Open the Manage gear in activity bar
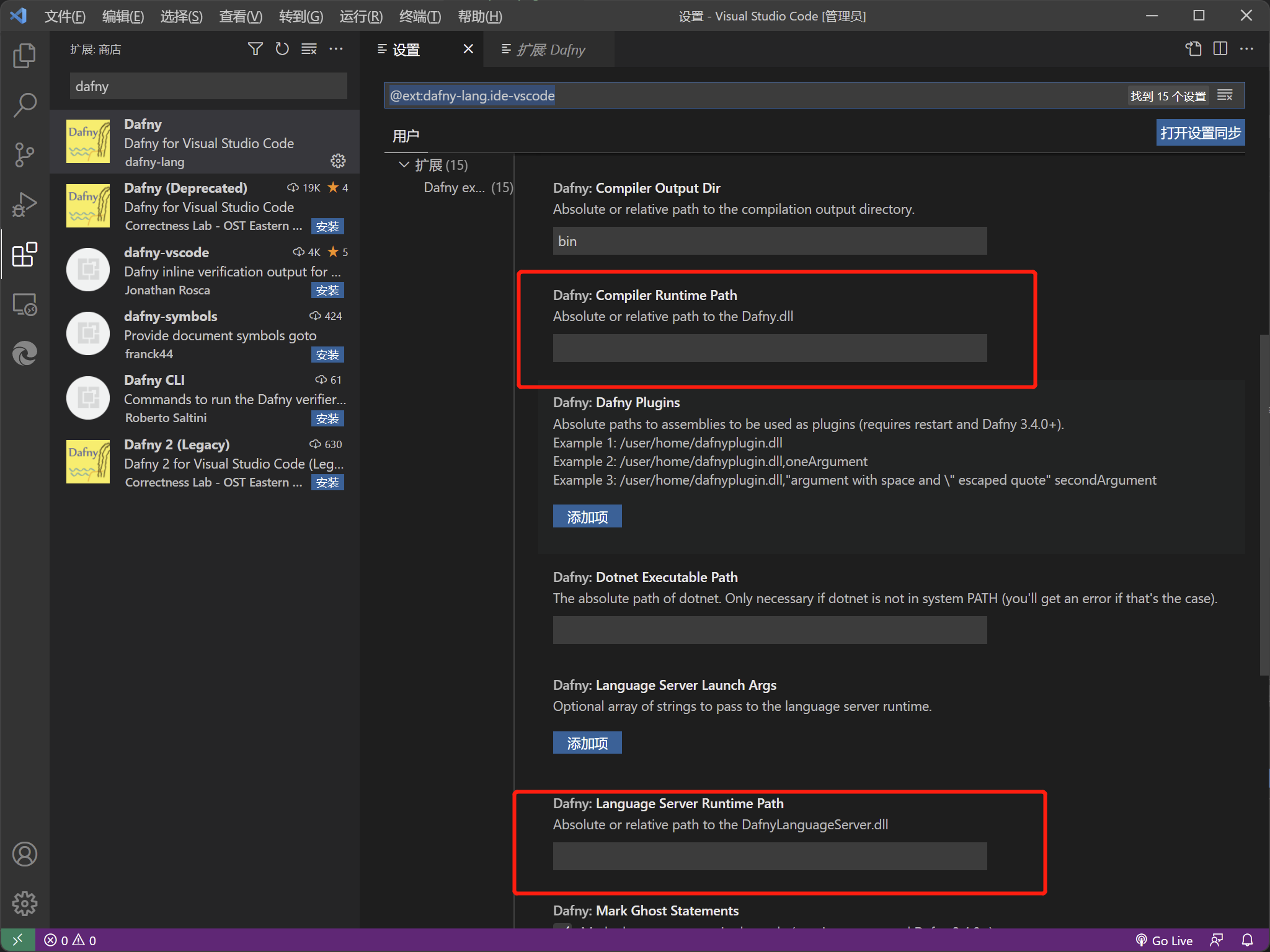 [25, 904]
